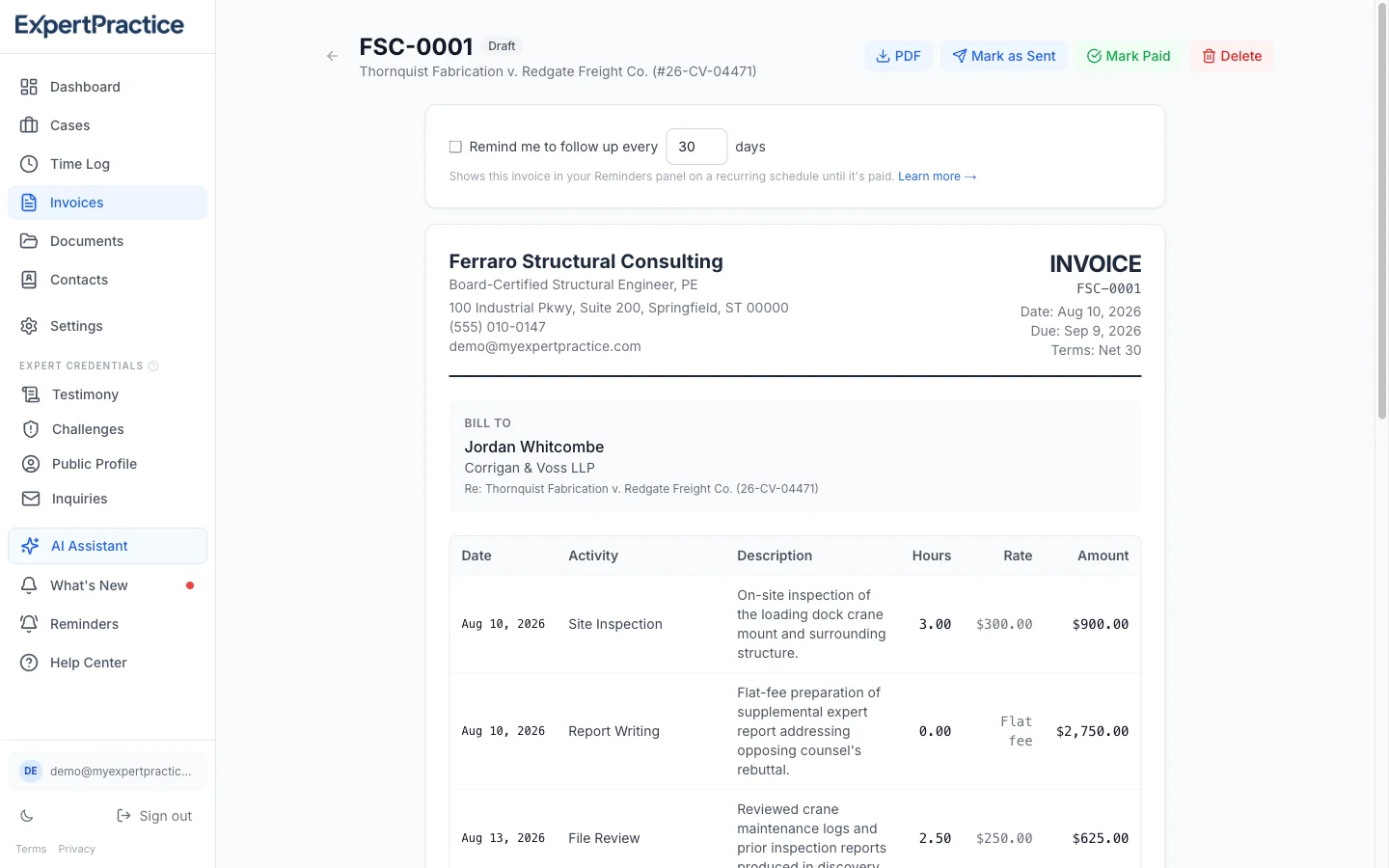Click the Draft status badge
Screen dimensions: 1389x868
[502, 46]
